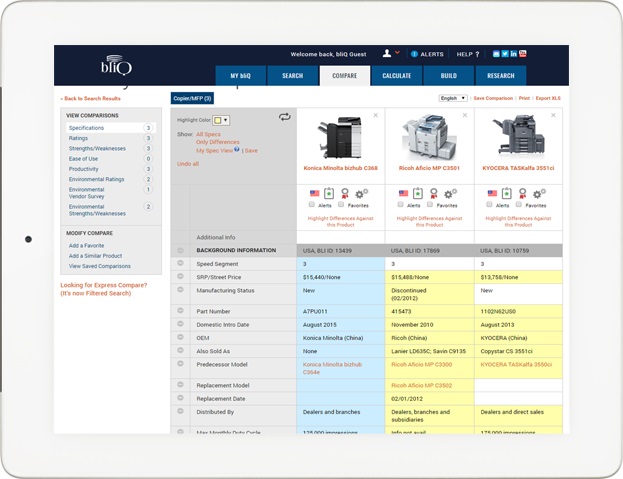Screen dimensions: 623x479
Task: Collapse the Part Number row
Action: (x=180, y=311)
